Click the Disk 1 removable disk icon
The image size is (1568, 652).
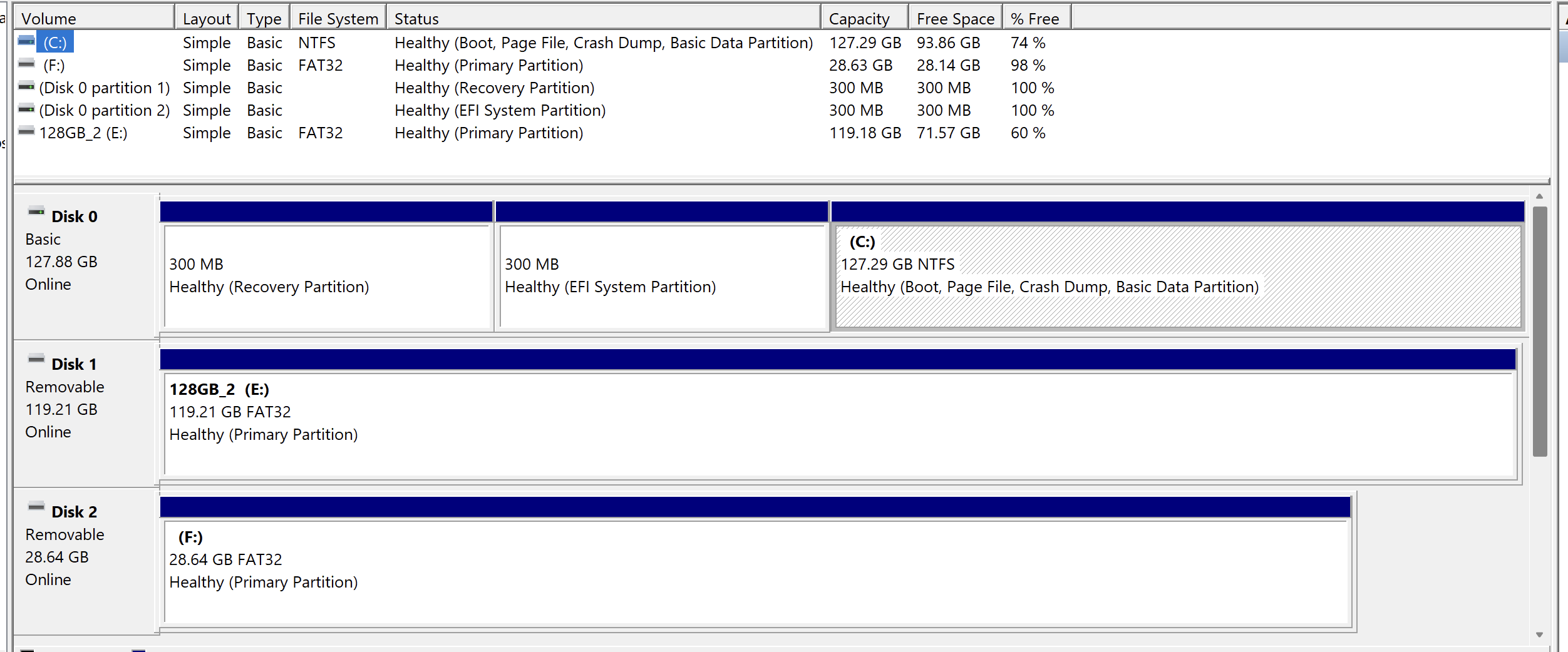pos(36,360)
